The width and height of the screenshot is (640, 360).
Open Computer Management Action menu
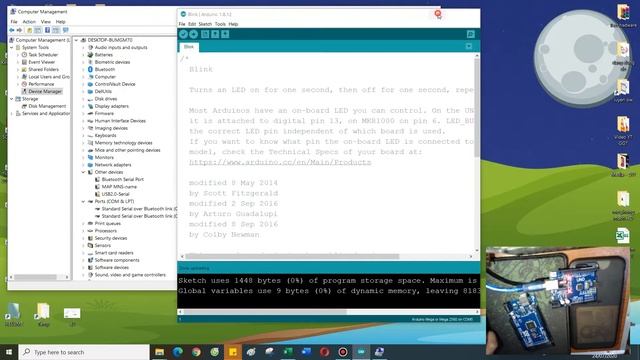point(29,22)
